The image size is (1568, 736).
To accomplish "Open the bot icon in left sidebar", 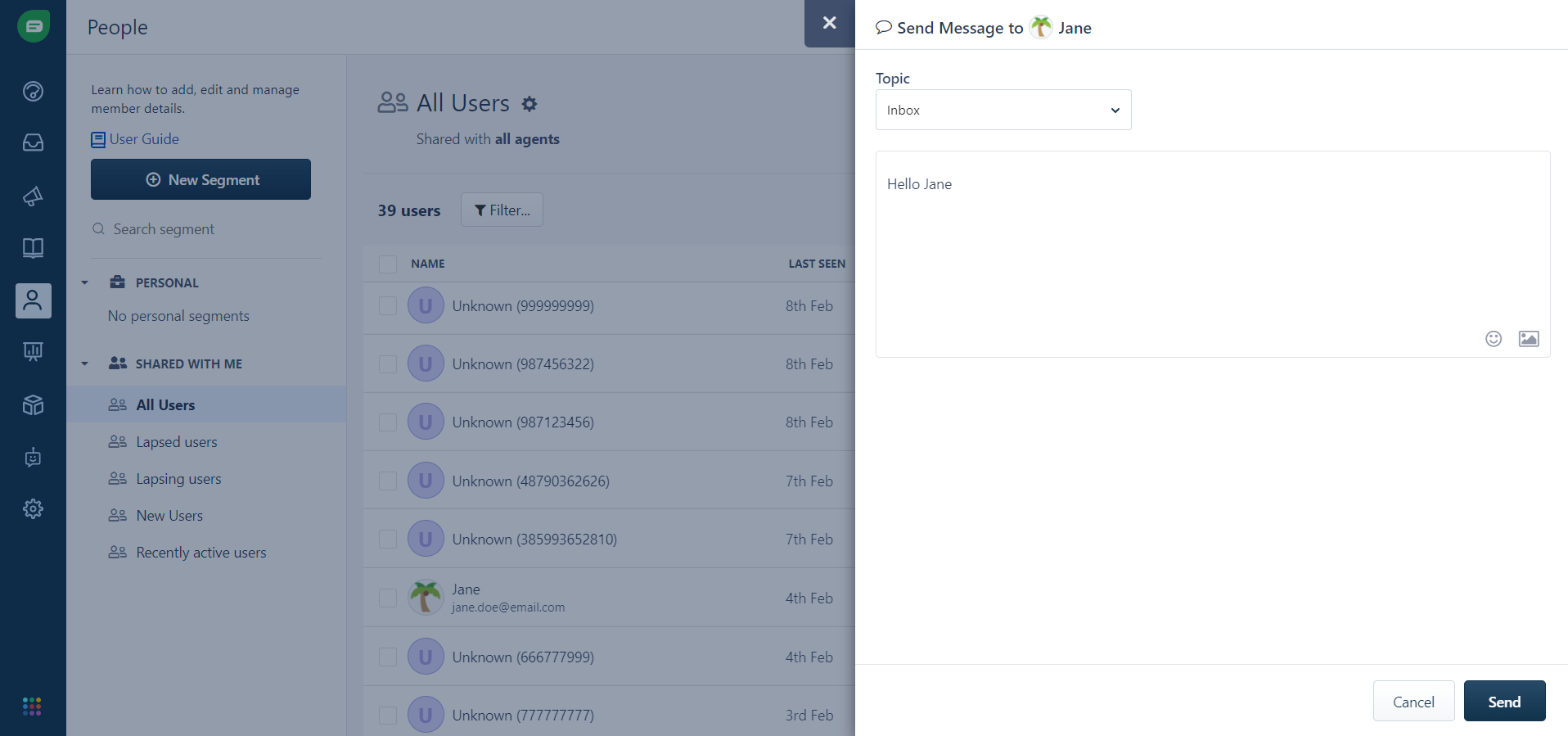I will tap(33, 458).
